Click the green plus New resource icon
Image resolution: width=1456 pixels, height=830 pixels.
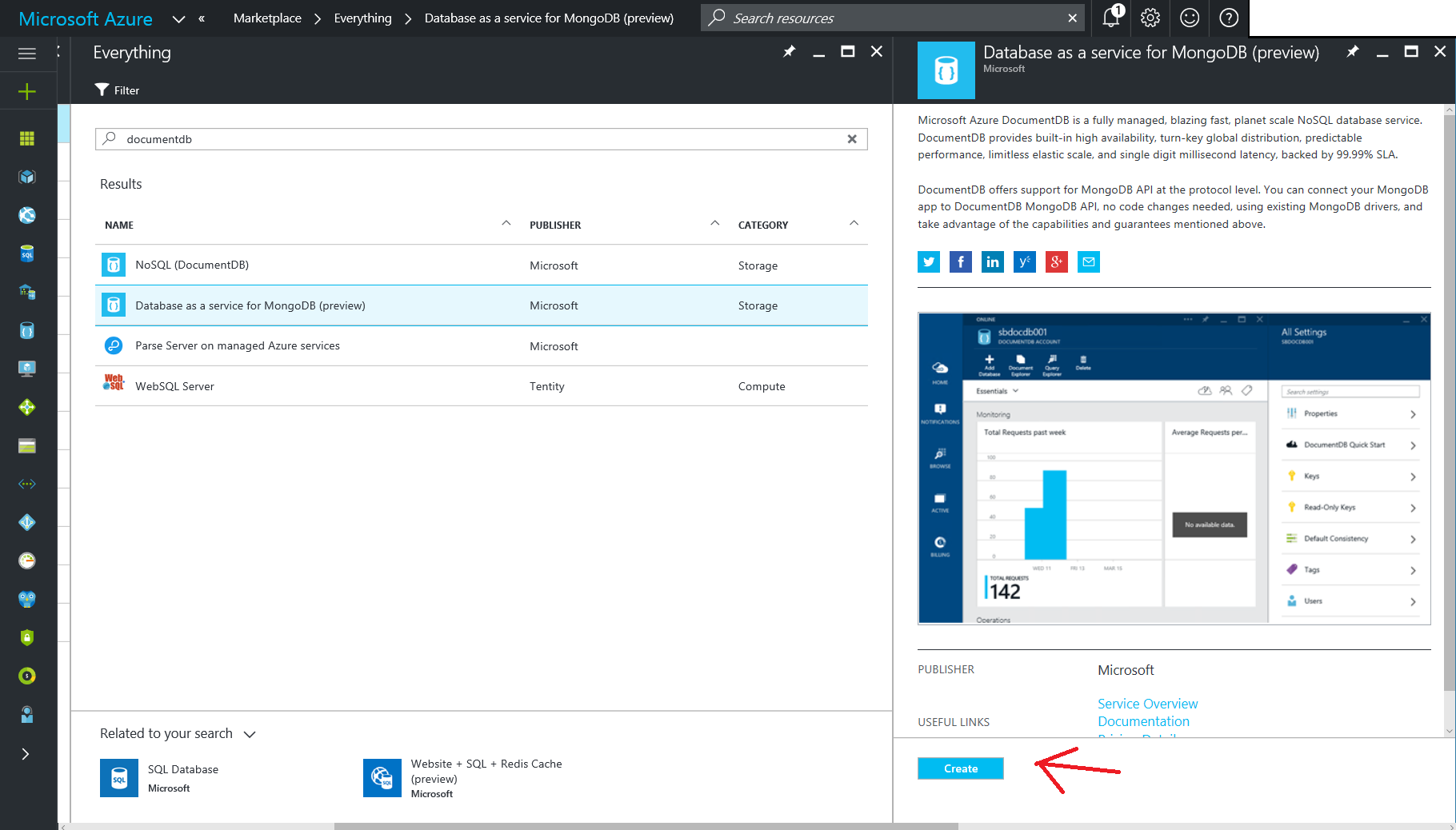(x=27, y=92)
